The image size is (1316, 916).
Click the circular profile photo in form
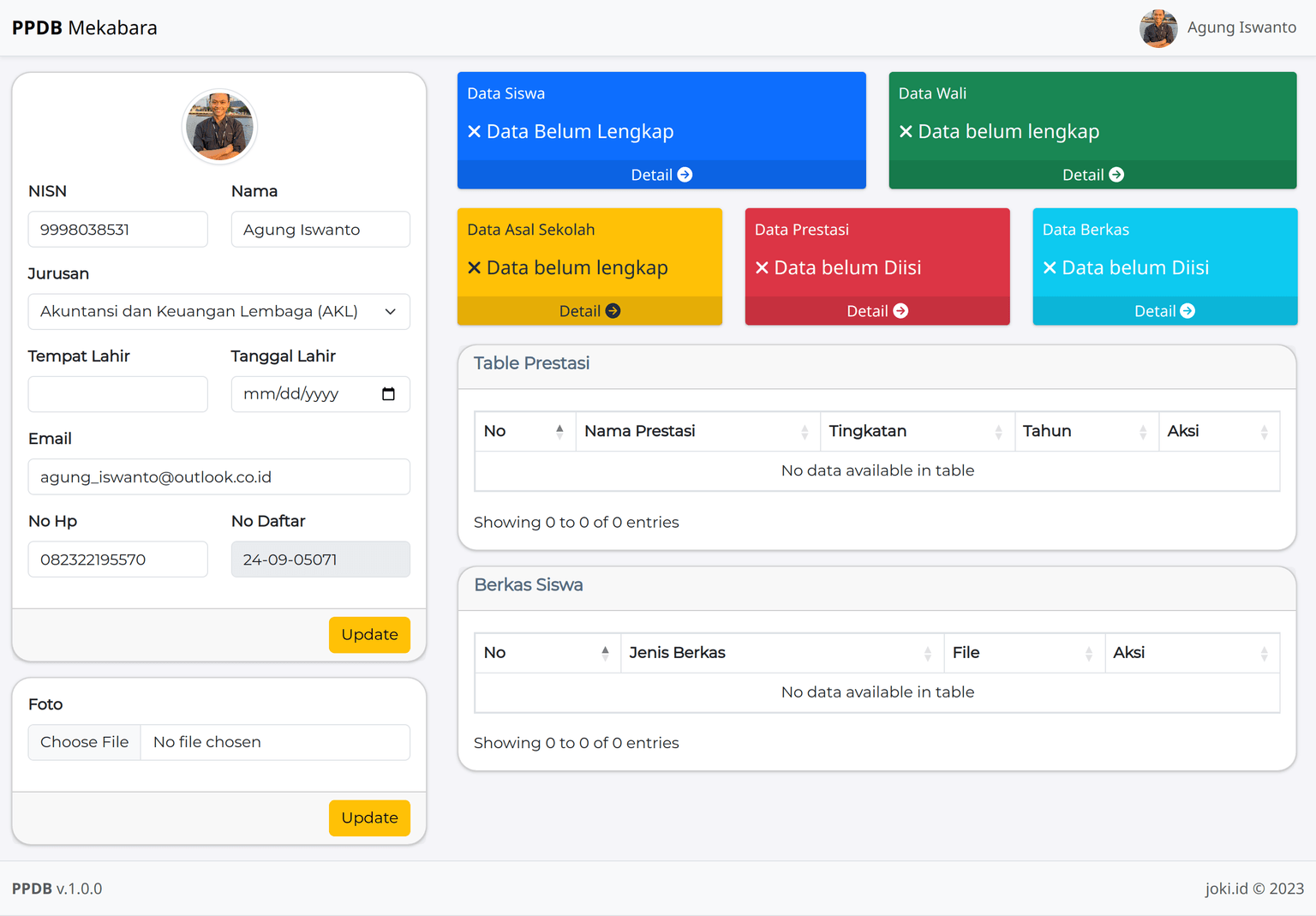(219, 127)
